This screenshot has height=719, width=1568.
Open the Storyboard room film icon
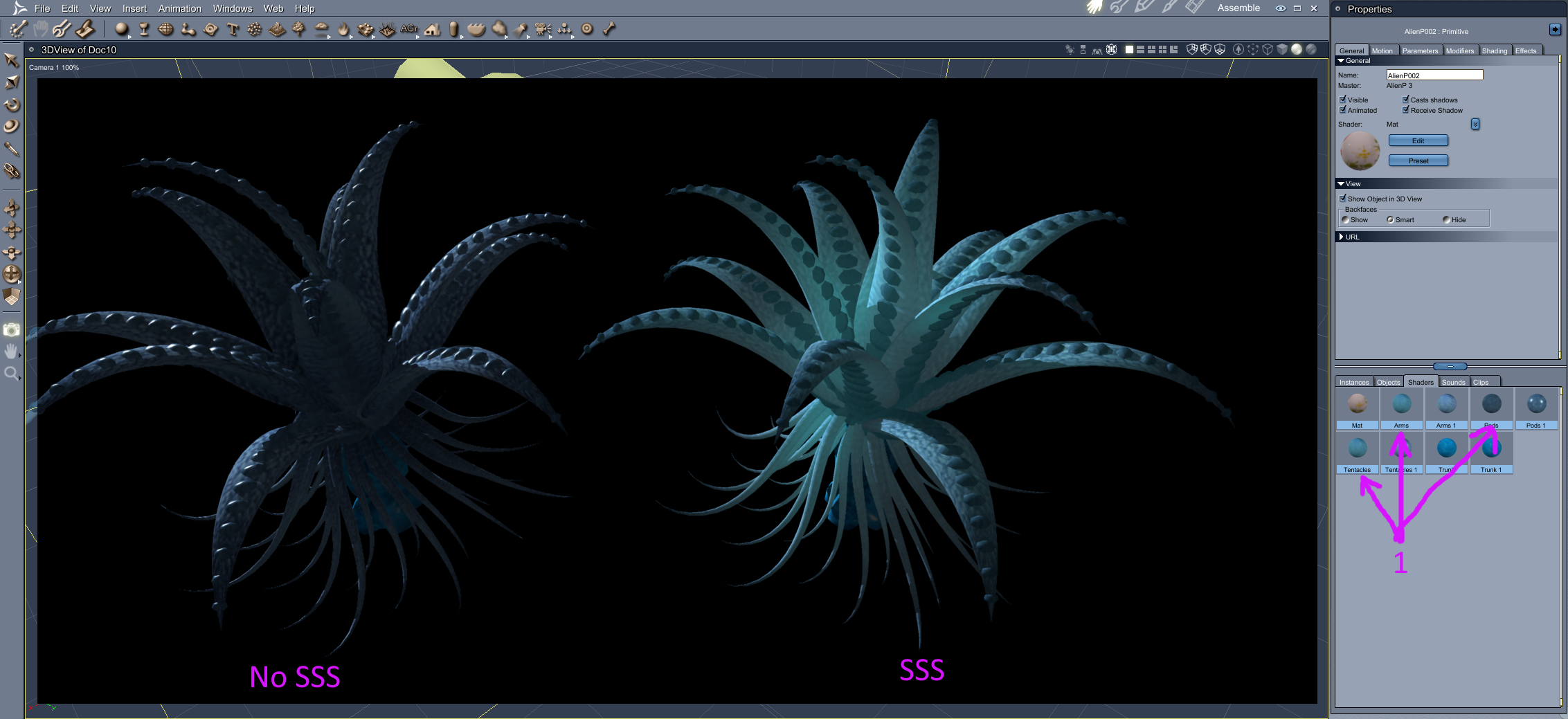1194,8
